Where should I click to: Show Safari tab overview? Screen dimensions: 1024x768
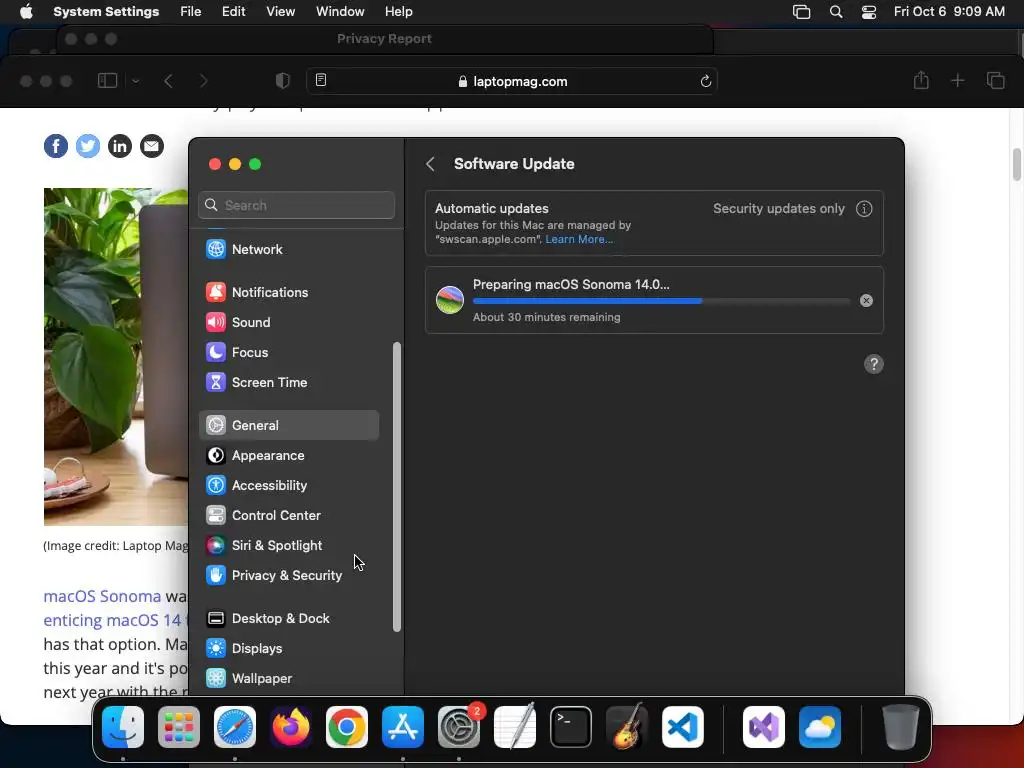995,80
